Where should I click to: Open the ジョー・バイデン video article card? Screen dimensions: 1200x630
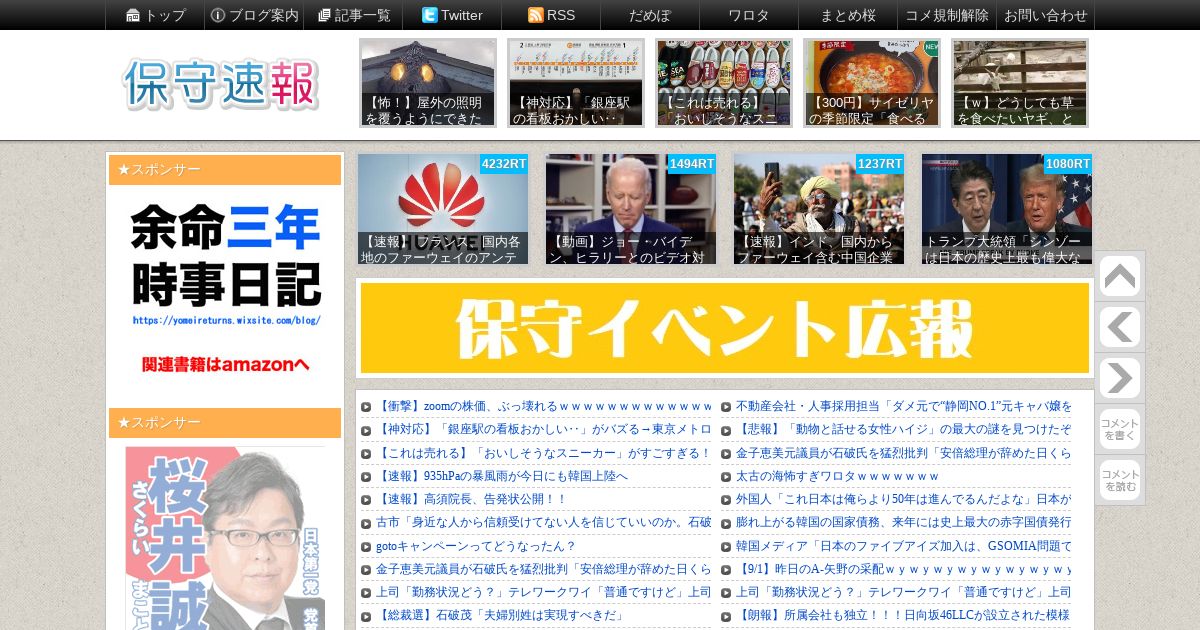(x=631, y=209)
